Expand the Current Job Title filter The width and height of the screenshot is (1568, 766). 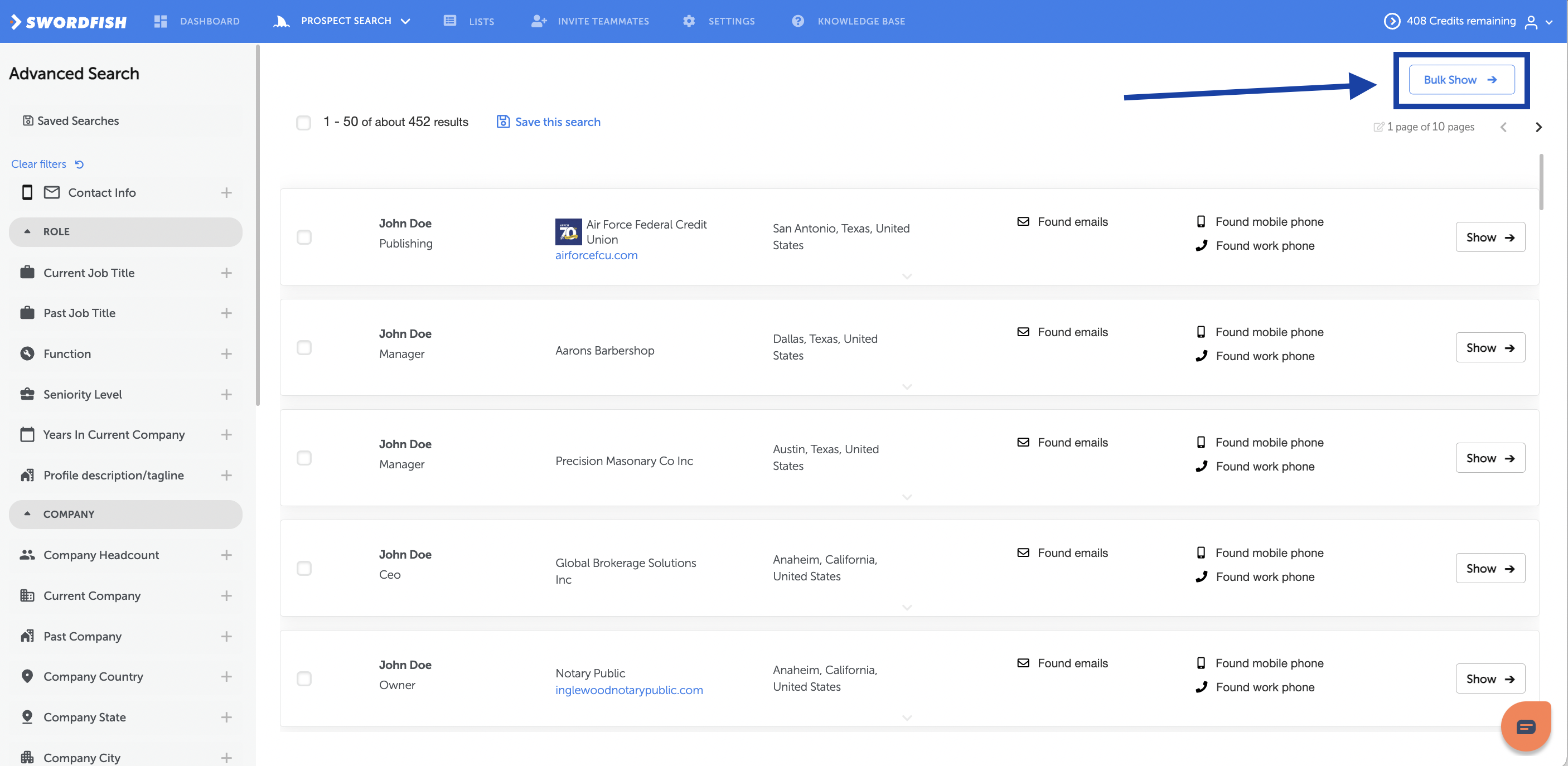(x=226, y=273)
